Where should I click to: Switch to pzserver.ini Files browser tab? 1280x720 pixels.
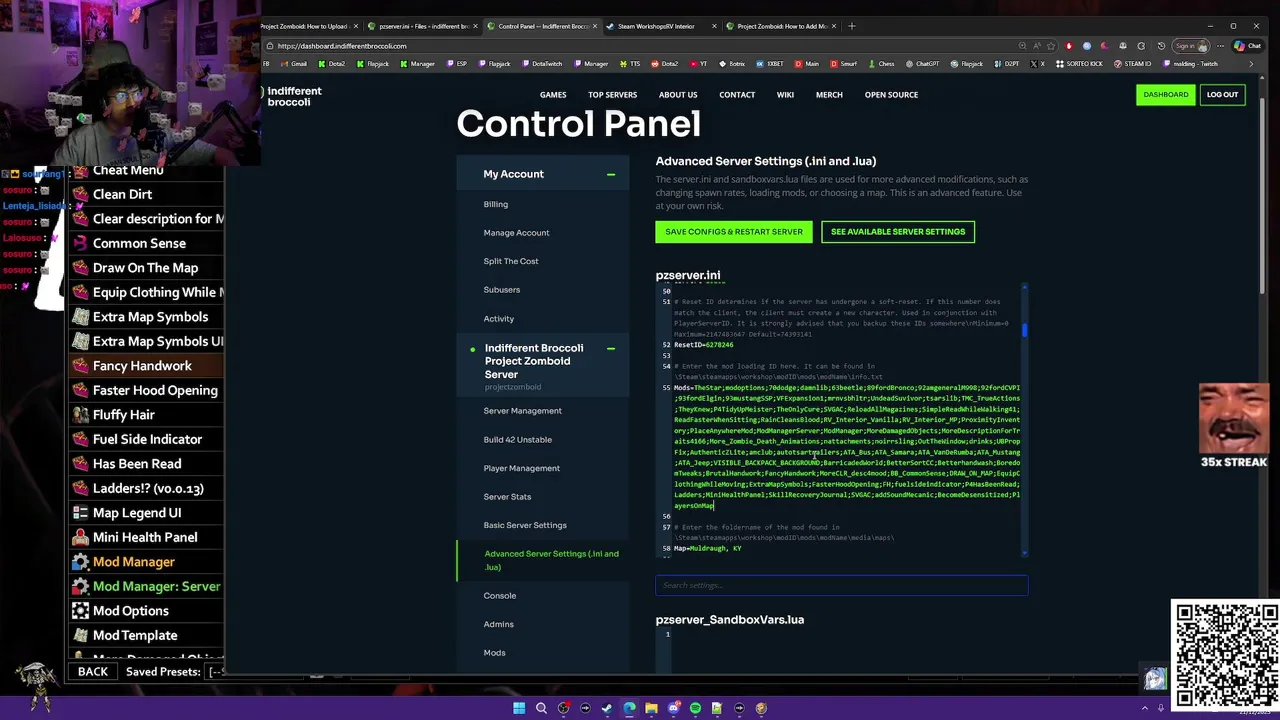424,26
